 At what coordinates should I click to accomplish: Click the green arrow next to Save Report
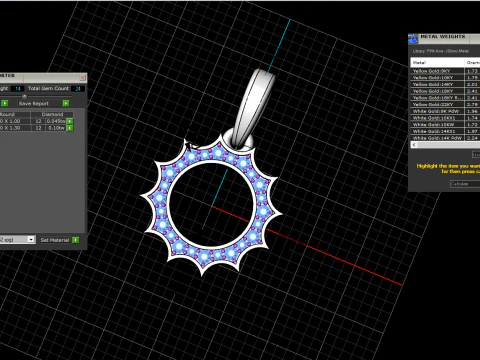point(66,103)
